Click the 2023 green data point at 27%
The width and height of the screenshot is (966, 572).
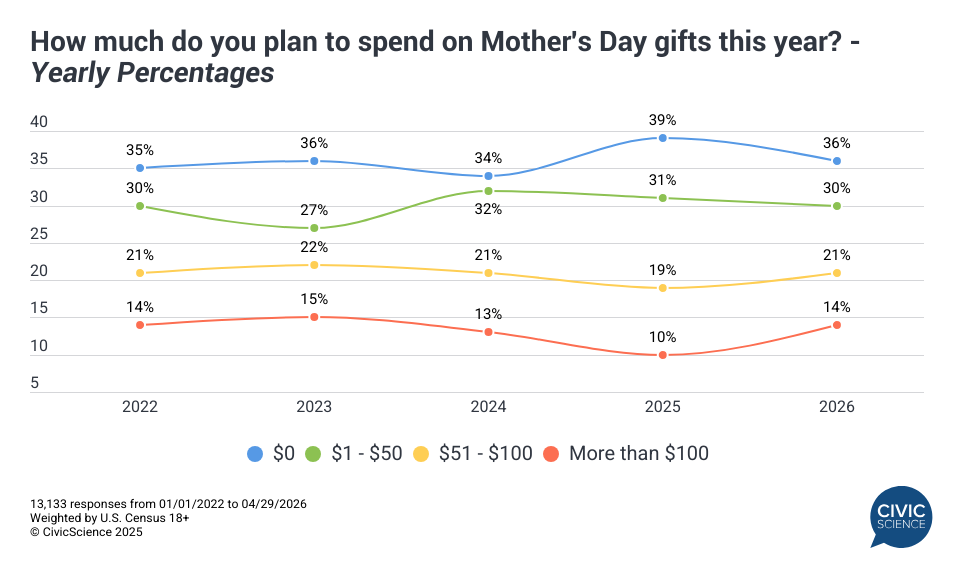(314, 228)
